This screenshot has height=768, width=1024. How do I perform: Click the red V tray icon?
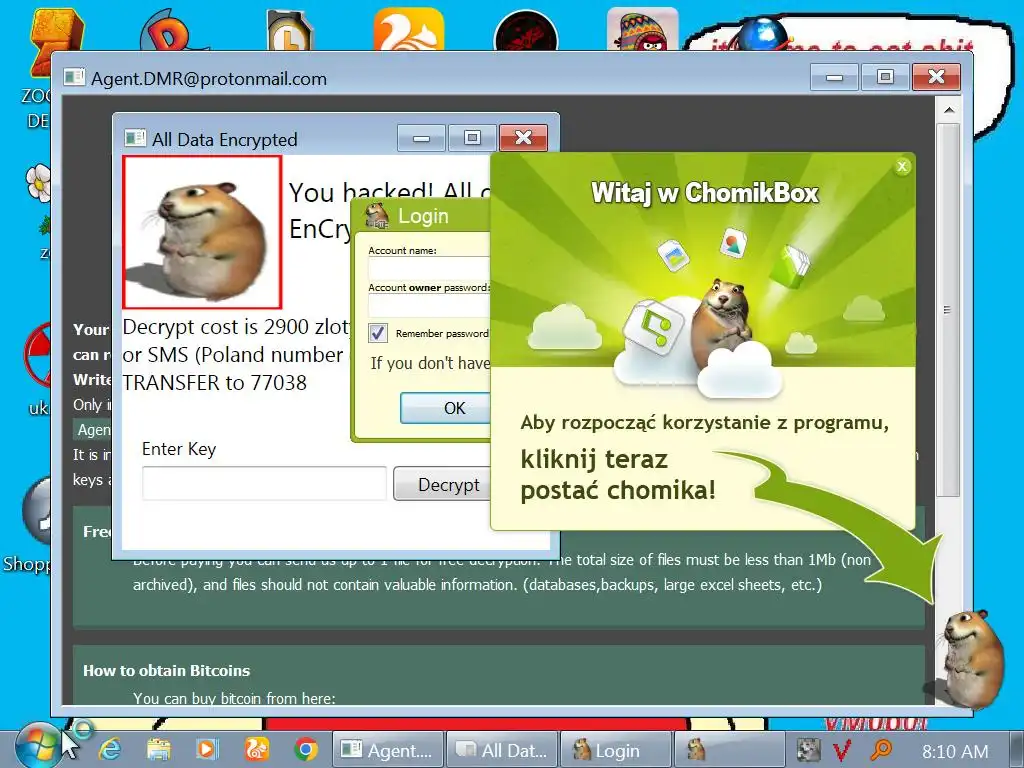tap(842, 750)
